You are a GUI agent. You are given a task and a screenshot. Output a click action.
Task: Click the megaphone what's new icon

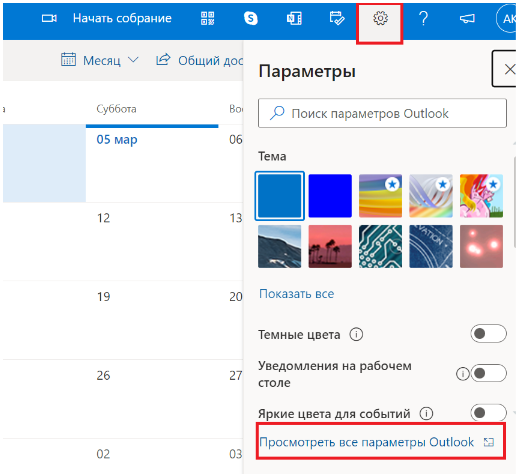point(467,19)
